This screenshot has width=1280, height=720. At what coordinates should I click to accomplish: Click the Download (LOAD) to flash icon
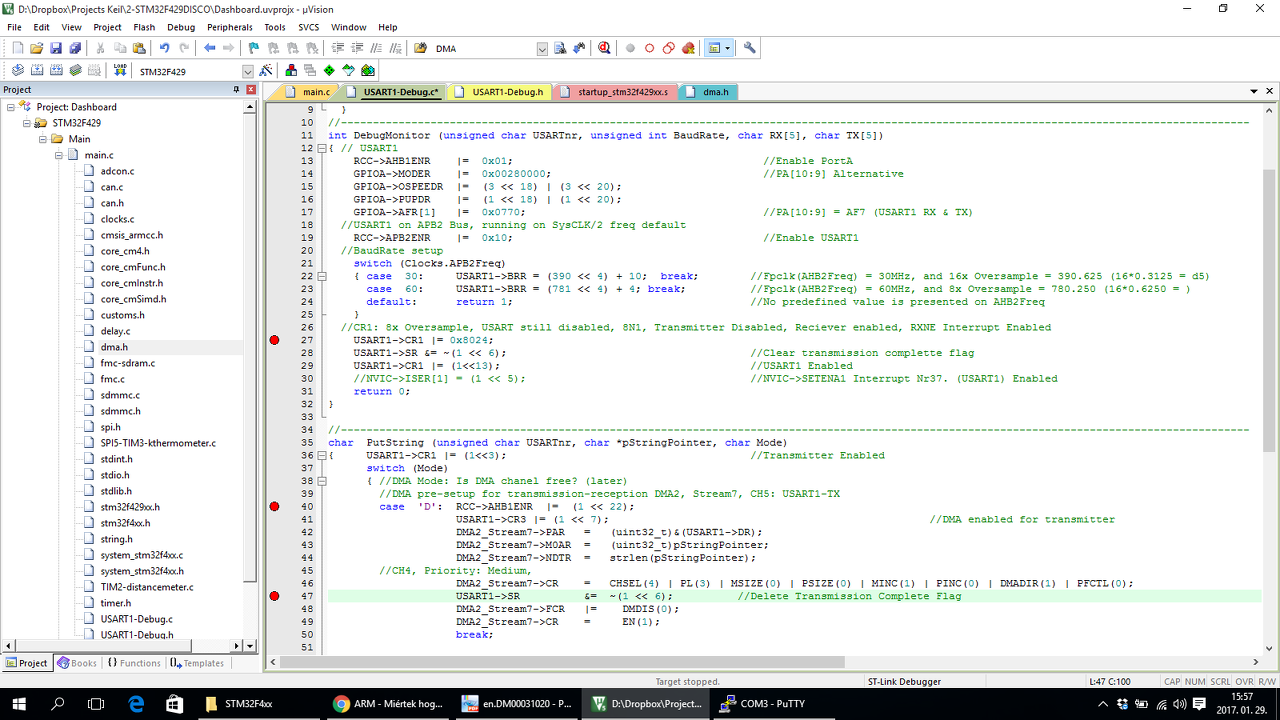coord(120,70)
